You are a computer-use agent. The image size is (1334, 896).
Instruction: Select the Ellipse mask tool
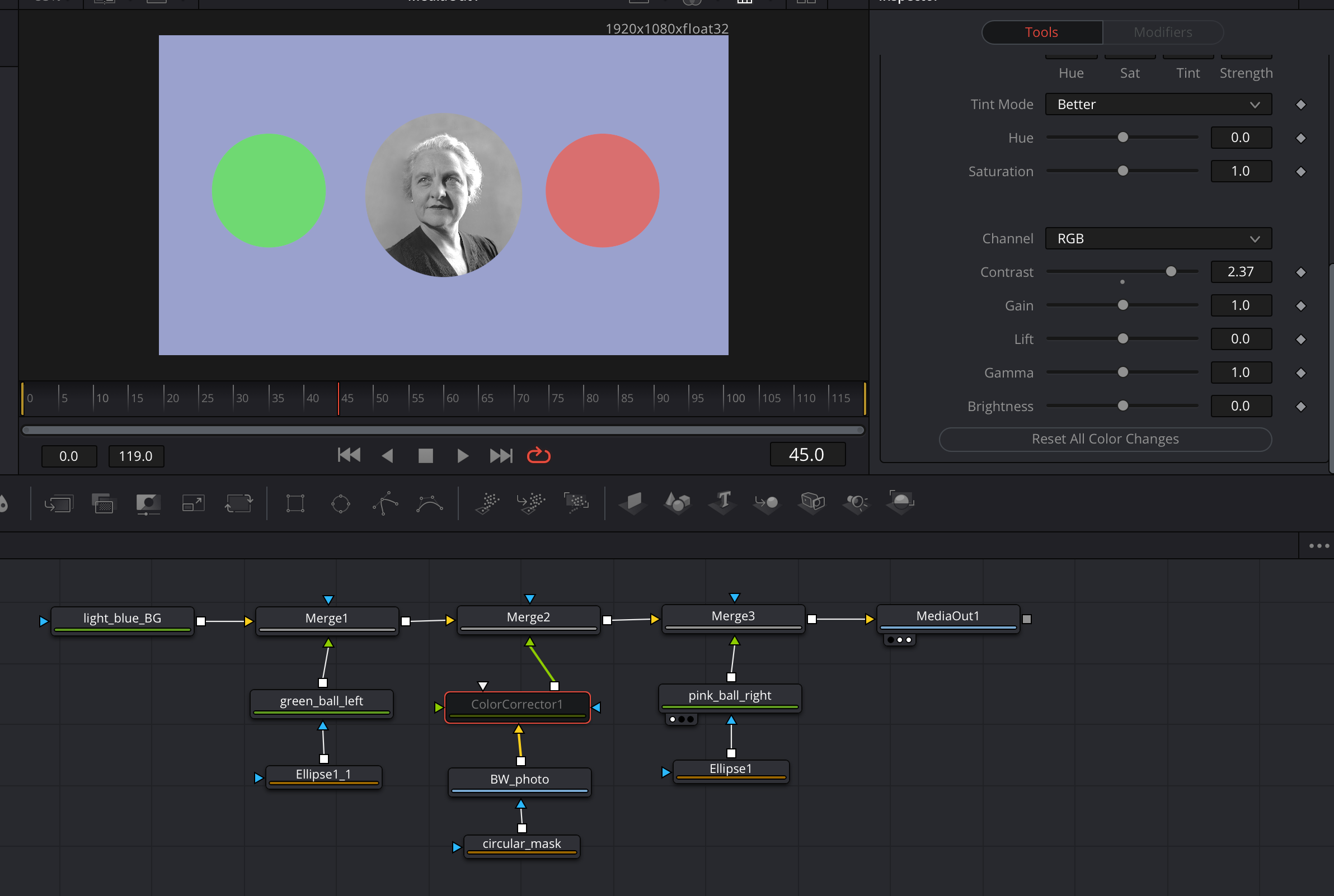[x=341, y=503]
